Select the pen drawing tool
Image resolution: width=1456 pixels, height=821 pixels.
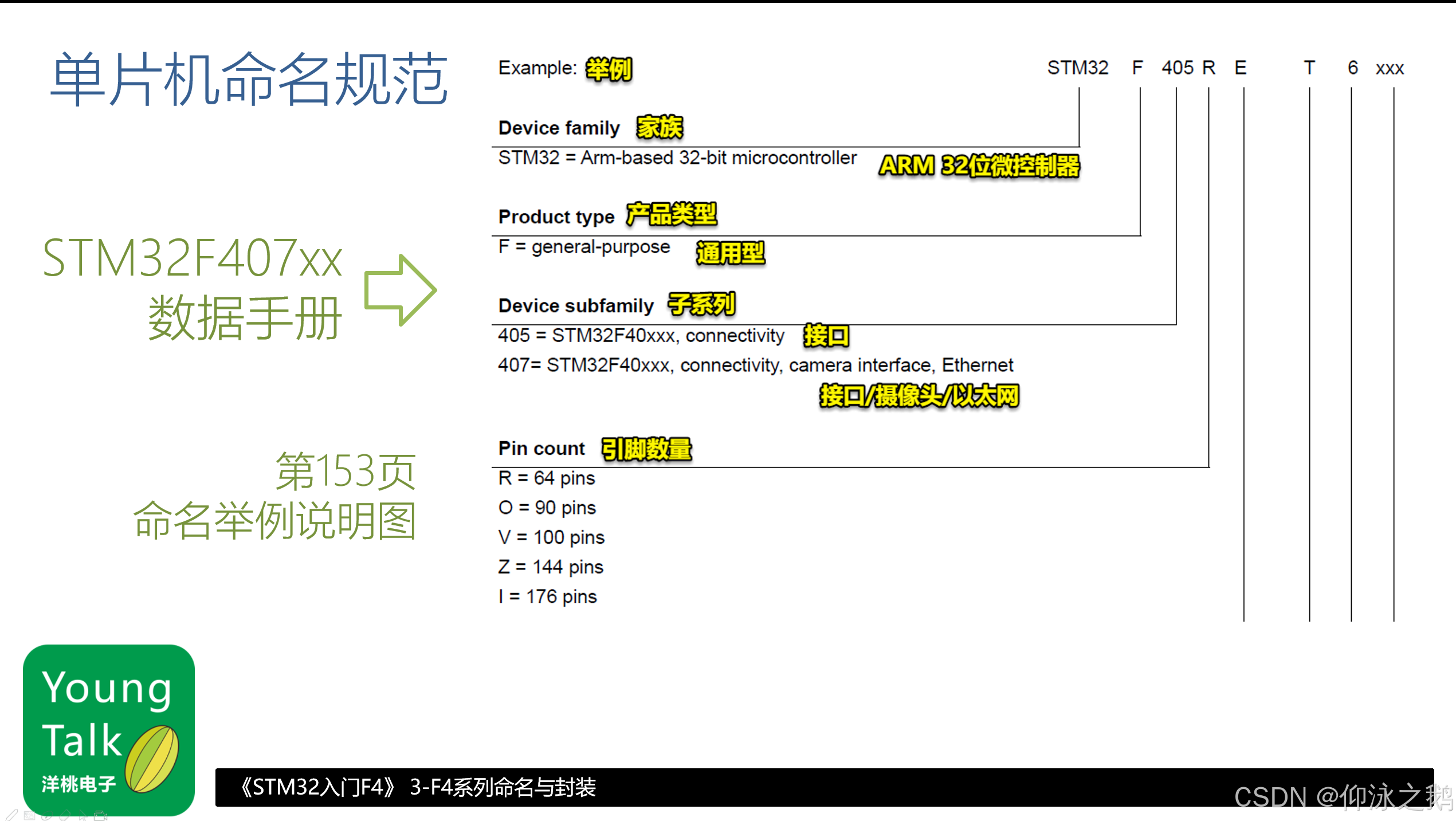[11, 815]
